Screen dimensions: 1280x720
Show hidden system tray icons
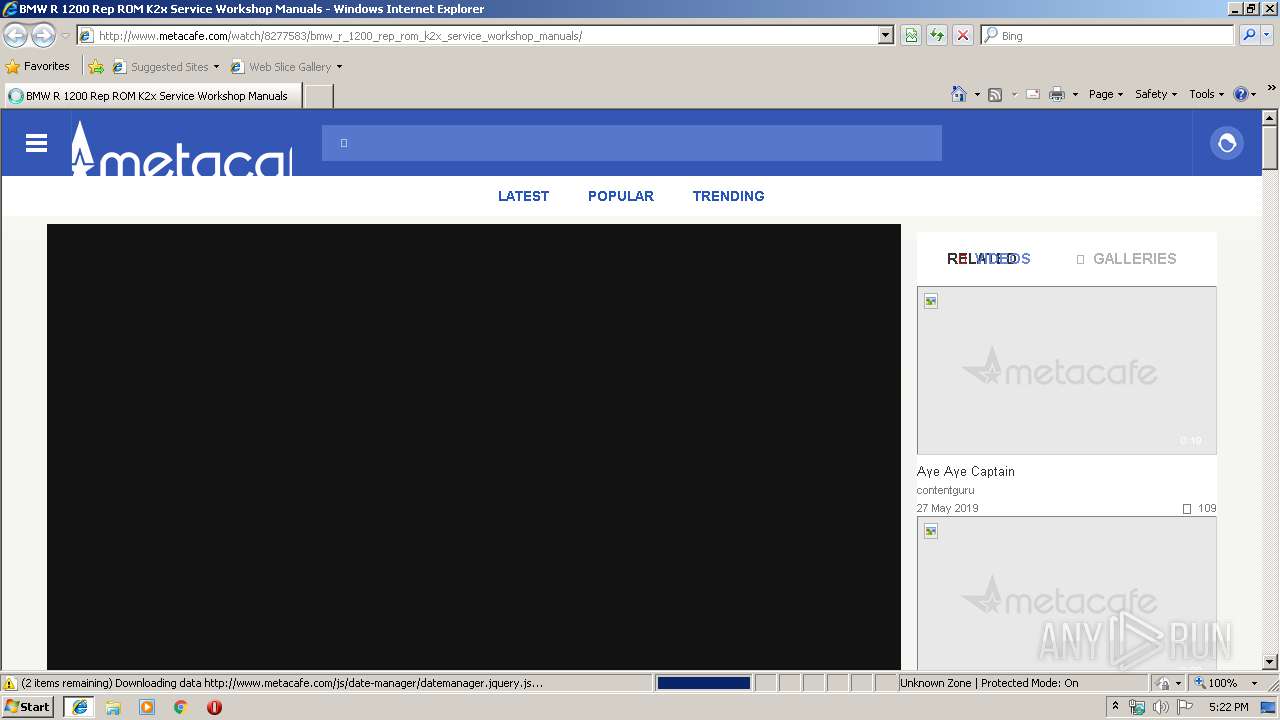(x=1115, y=707)
